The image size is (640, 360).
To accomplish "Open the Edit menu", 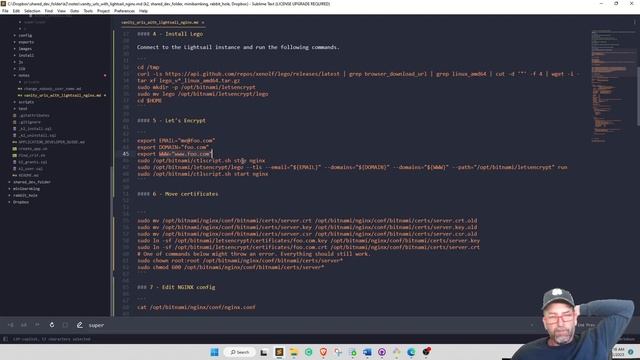I will 16,11.
